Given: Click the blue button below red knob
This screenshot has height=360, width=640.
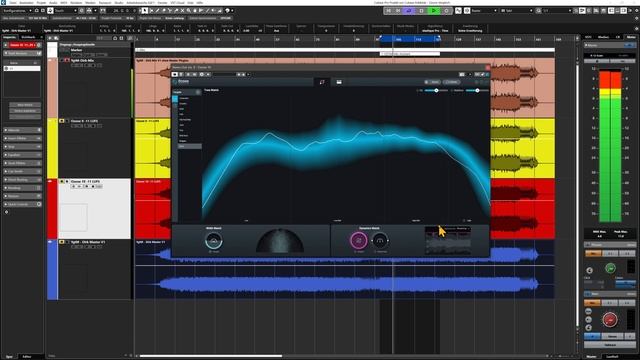Looking at the screenshot, I should [593, 336].
